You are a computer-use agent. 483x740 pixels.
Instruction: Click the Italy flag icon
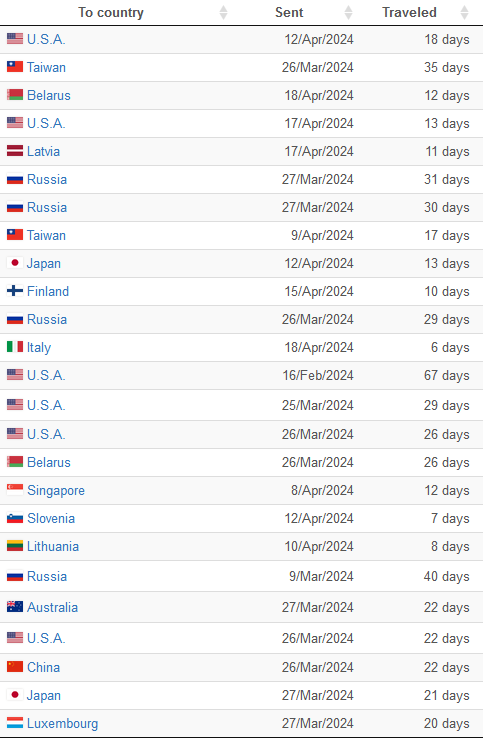[x=15, y=347]
